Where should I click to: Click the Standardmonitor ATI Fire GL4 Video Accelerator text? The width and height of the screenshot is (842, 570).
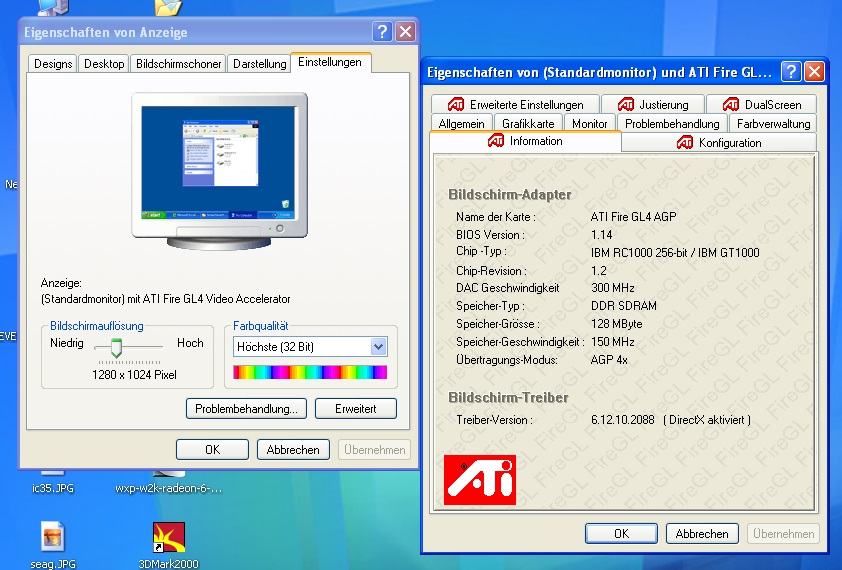tap(165, 299)
